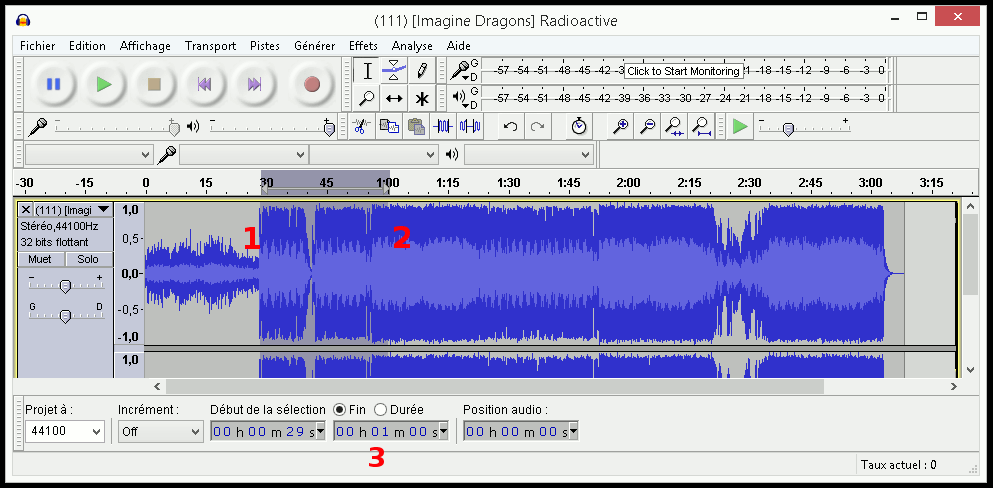Undo the last action

tap(510, 127)
